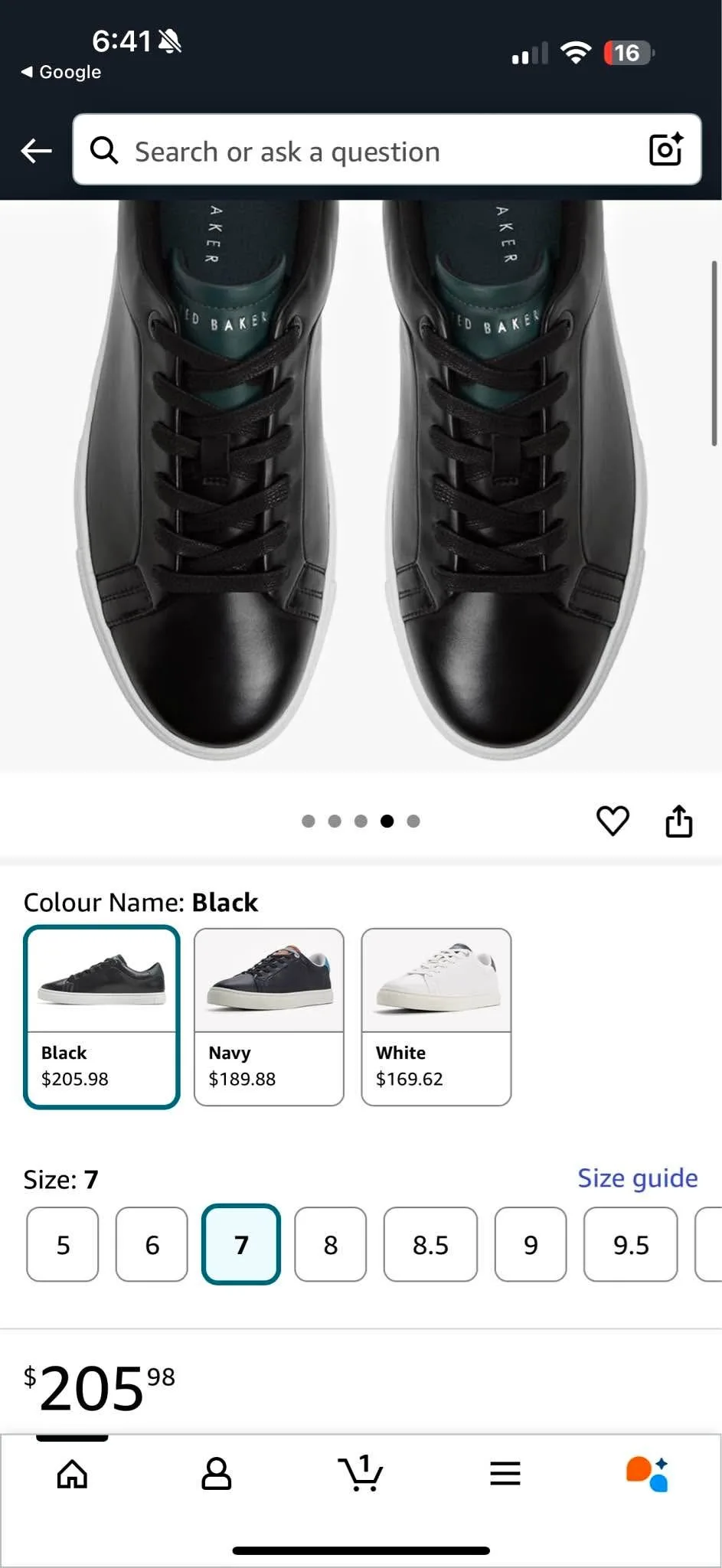Open the shopping cart
722x1568 pixels.
[360, 1473]
